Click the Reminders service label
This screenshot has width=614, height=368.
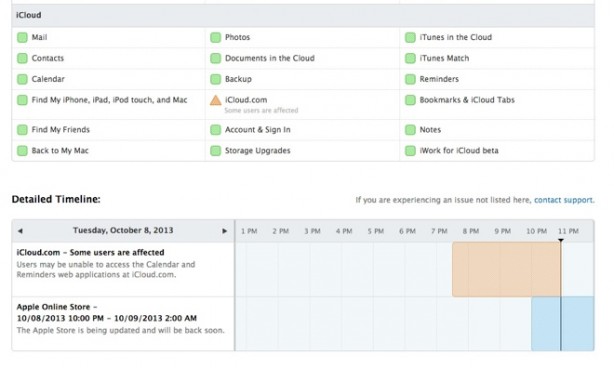click(439, 79)
